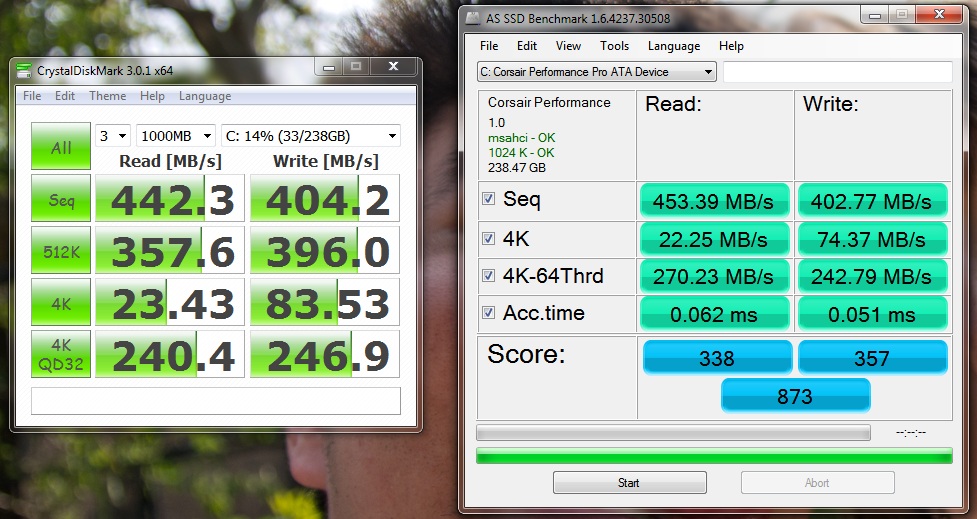Click the msahci - OK driver status text
The width and height of the screenshot is (977, 519).
(x=522, y=138)
